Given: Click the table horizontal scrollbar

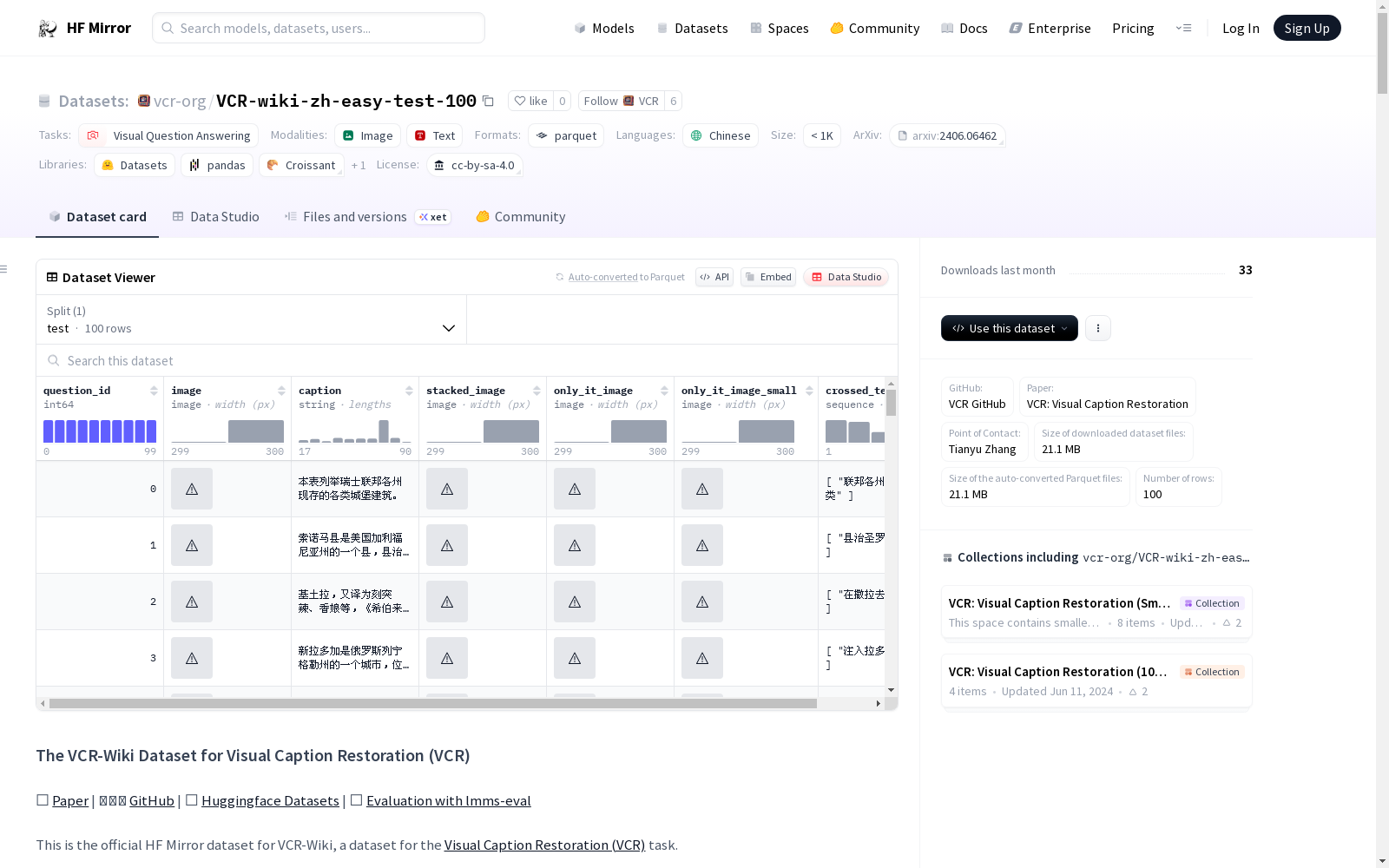Looking at the screenshot, I should pyautogui.click(x=432, y=703).
